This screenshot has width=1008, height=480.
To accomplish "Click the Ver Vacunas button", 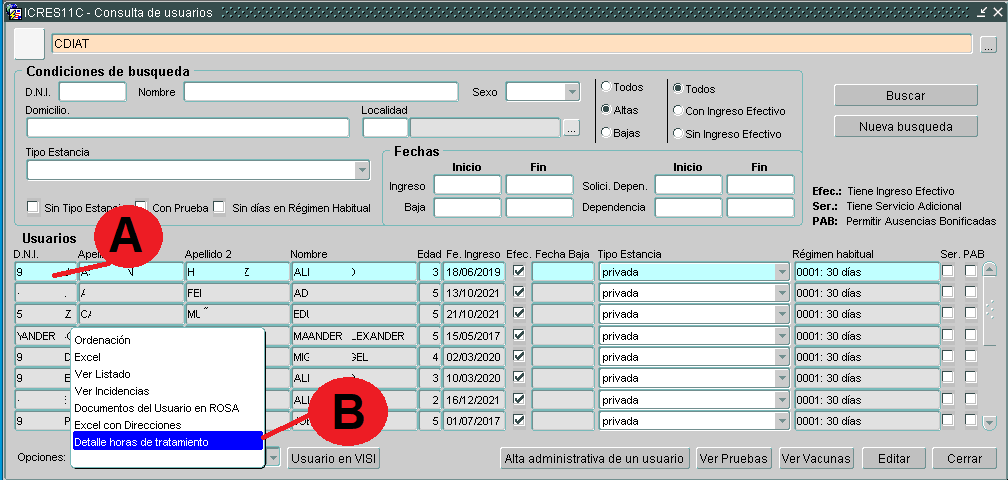I will click(x=815, y=458).
